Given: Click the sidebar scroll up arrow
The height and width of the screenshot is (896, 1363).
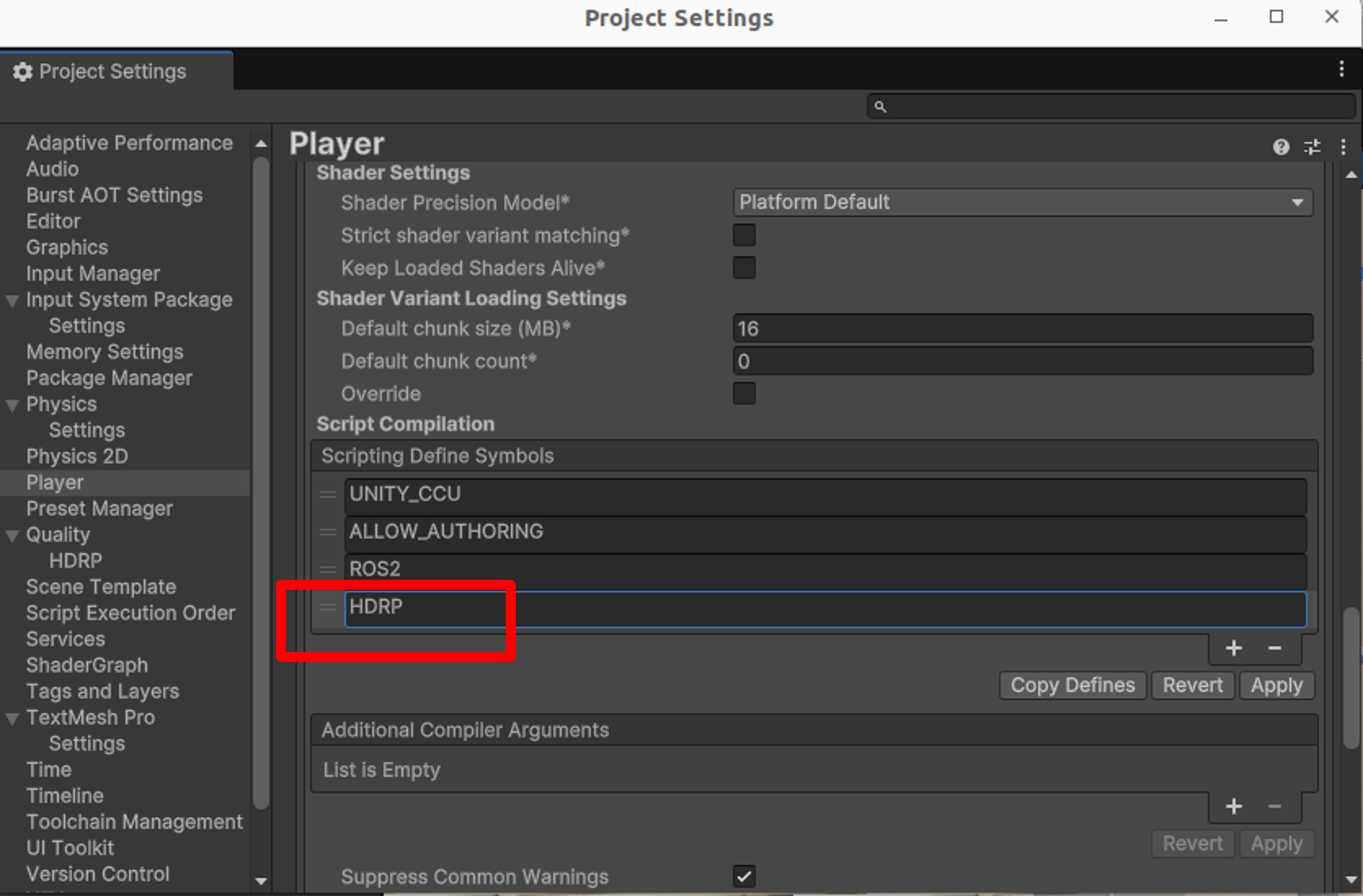Looking at the screenshot, I should click(261, 144).
